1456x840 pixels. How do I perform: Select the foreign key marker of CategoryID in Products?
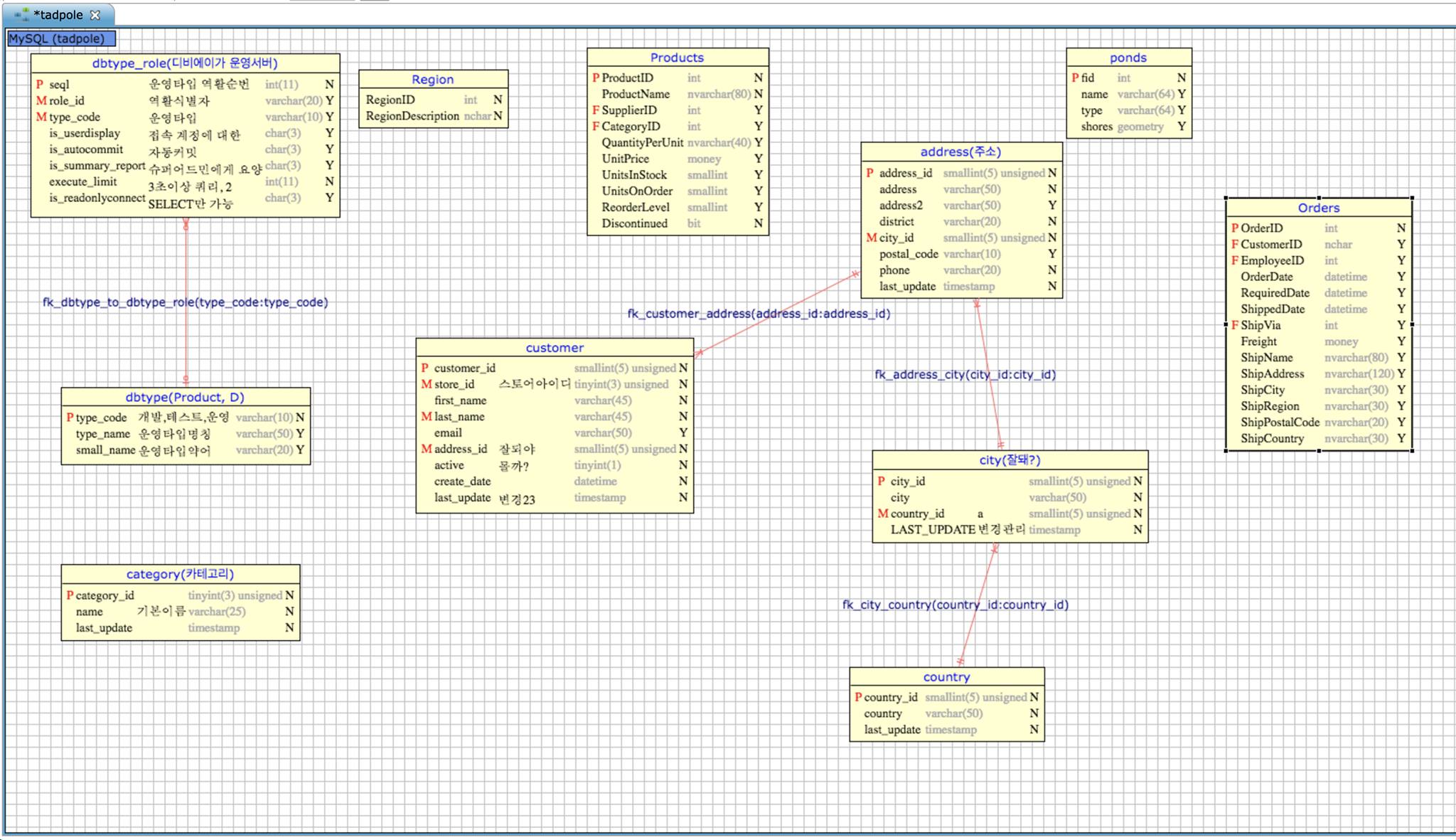[594, 126]
